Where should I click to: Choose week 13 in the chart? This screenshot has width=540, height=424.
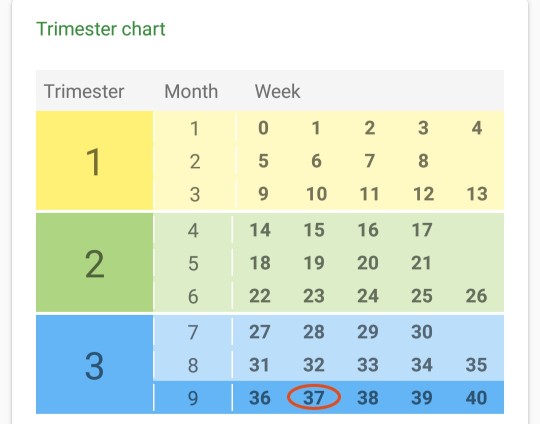pos(477,194)
